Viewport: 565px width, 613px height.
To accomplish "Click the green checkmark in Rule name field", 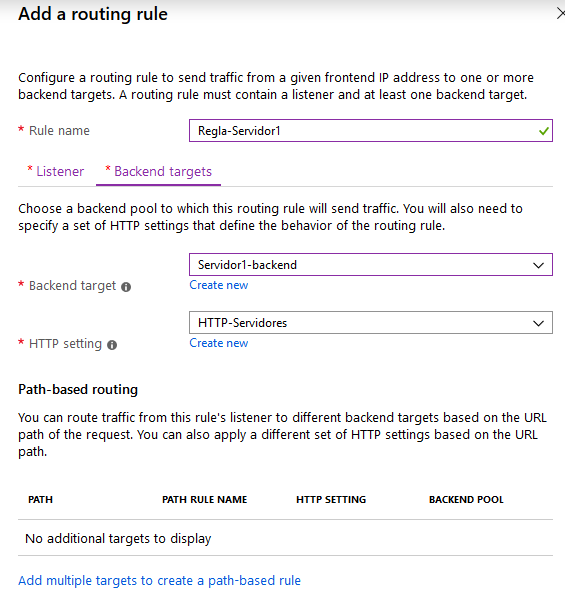I will pos(543,131).
